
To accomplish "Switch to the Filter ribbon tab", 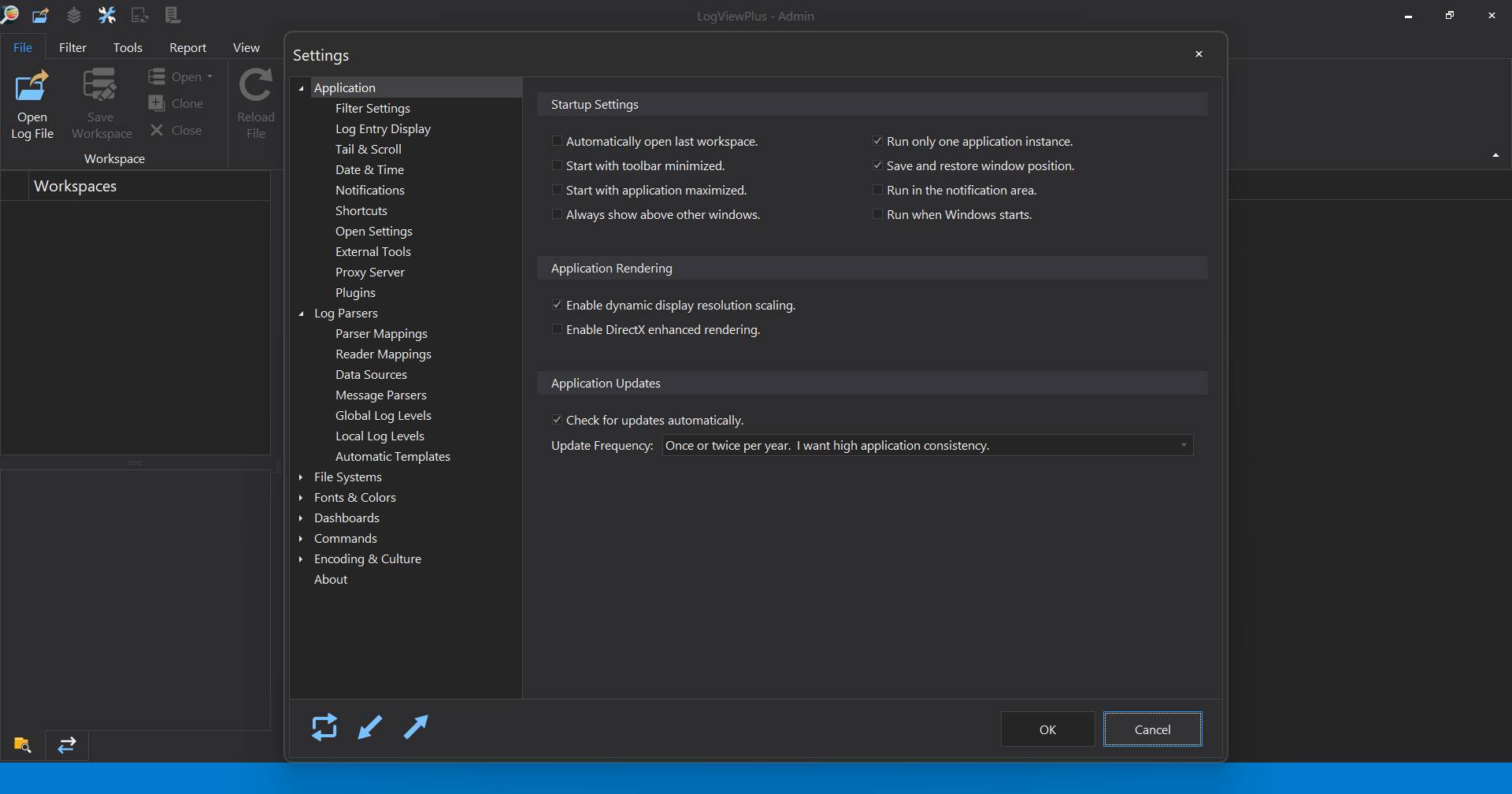I will (72, 47).
